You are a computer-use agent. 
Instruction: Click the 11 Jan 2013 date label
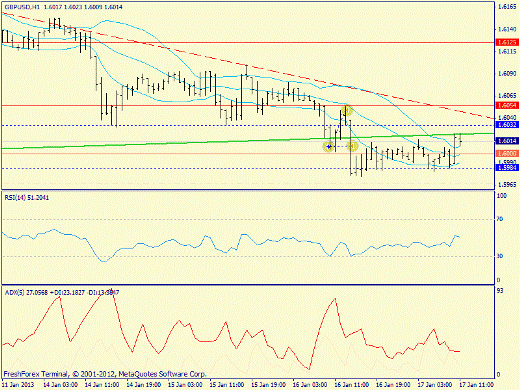pos(18,385)
